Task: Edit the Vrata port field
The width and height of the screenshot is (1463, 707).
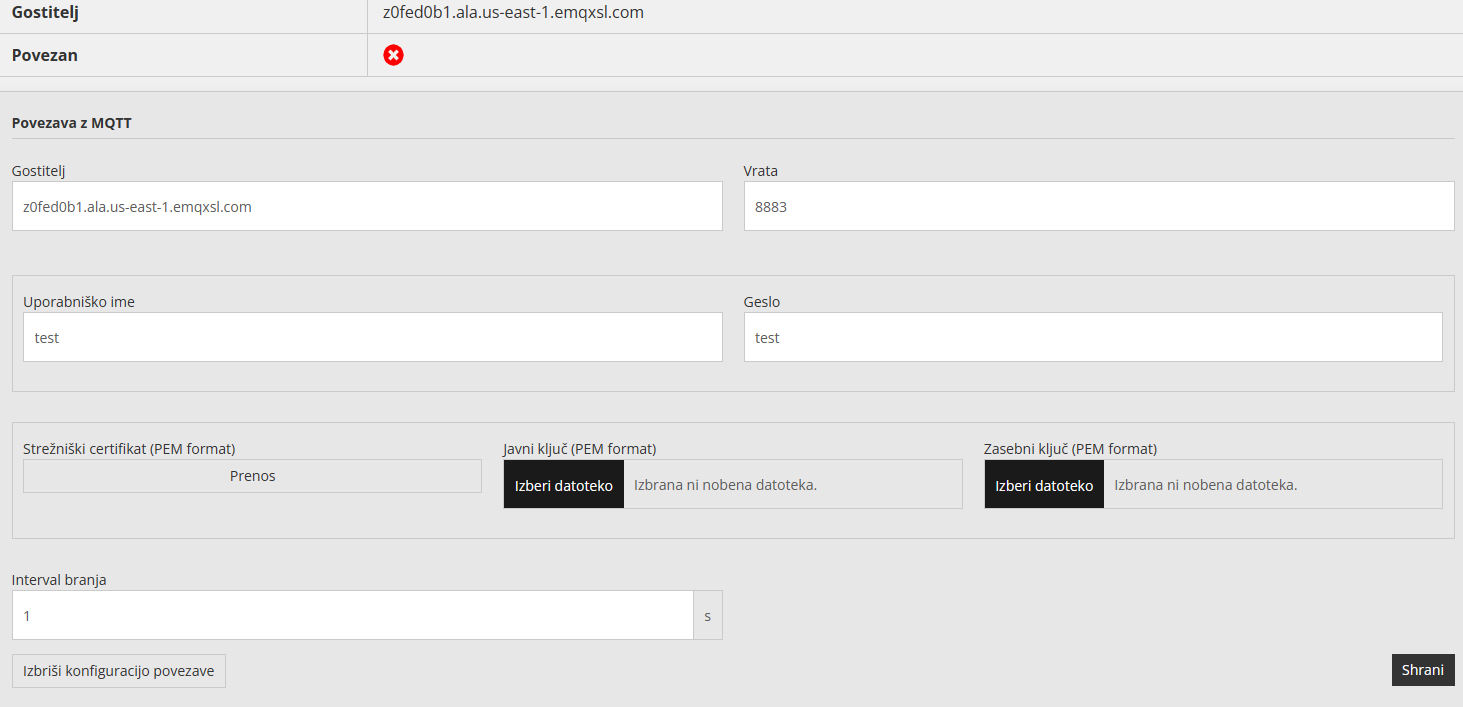Action: [1099, 206]
